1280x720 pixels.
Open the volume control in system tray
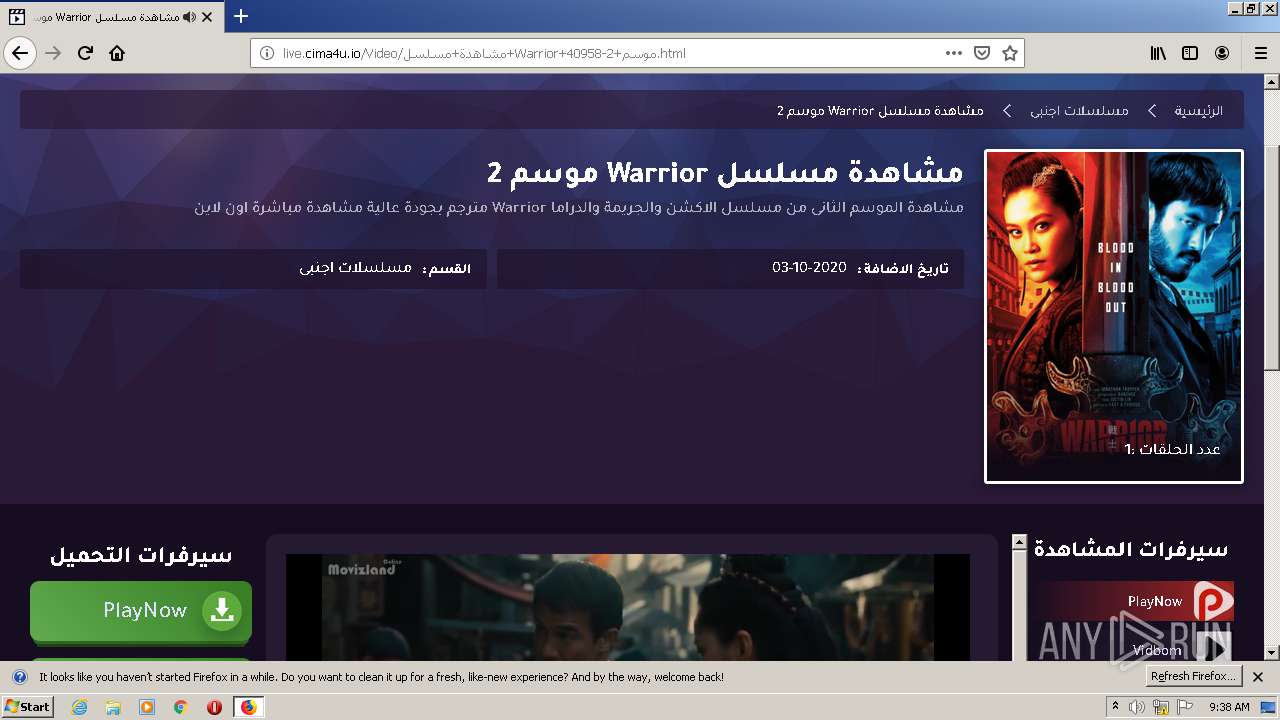click(x=1137, y=707)
